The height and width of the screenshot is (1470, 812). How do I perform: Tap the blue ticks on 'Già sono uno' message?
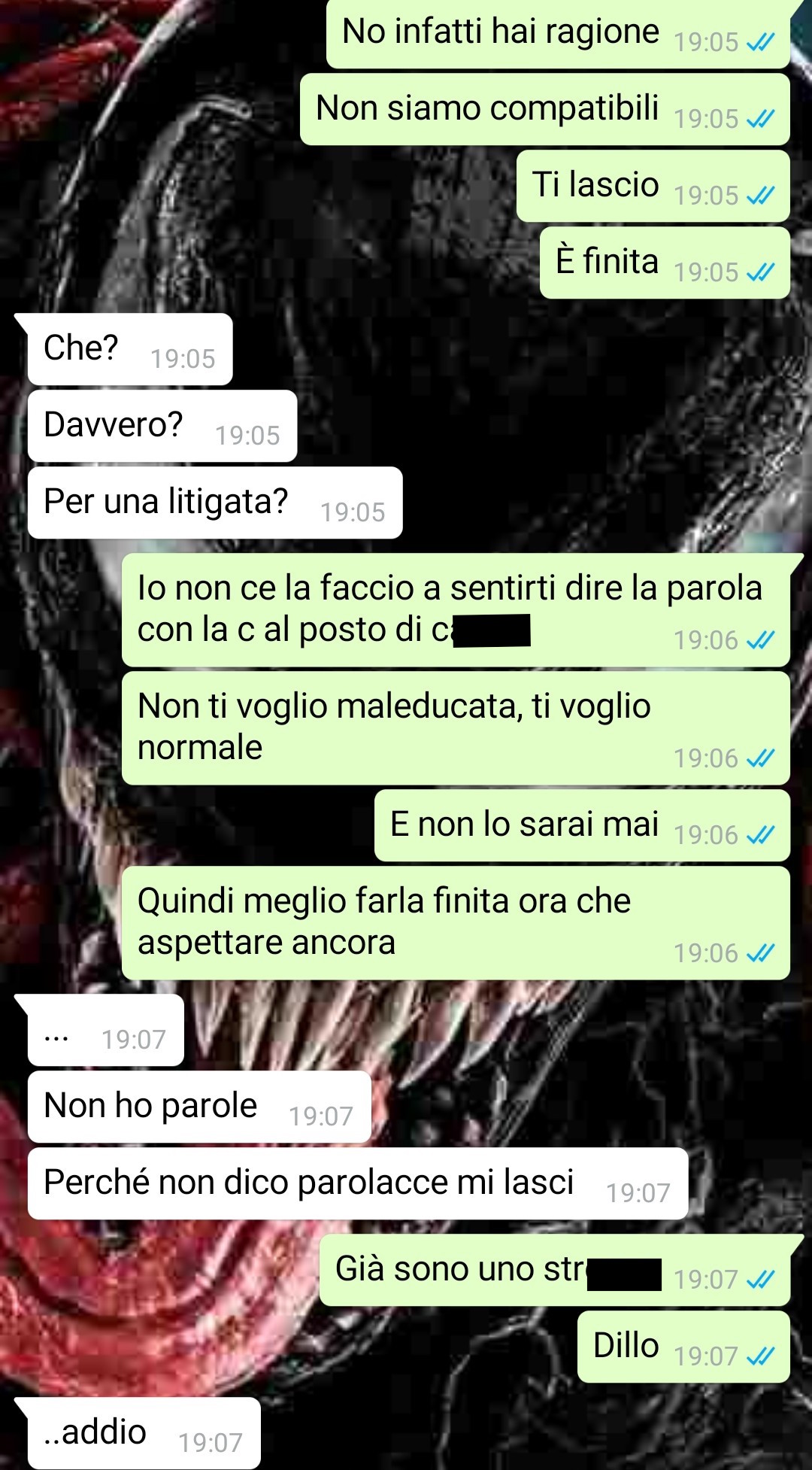(x=760, y=1280)
